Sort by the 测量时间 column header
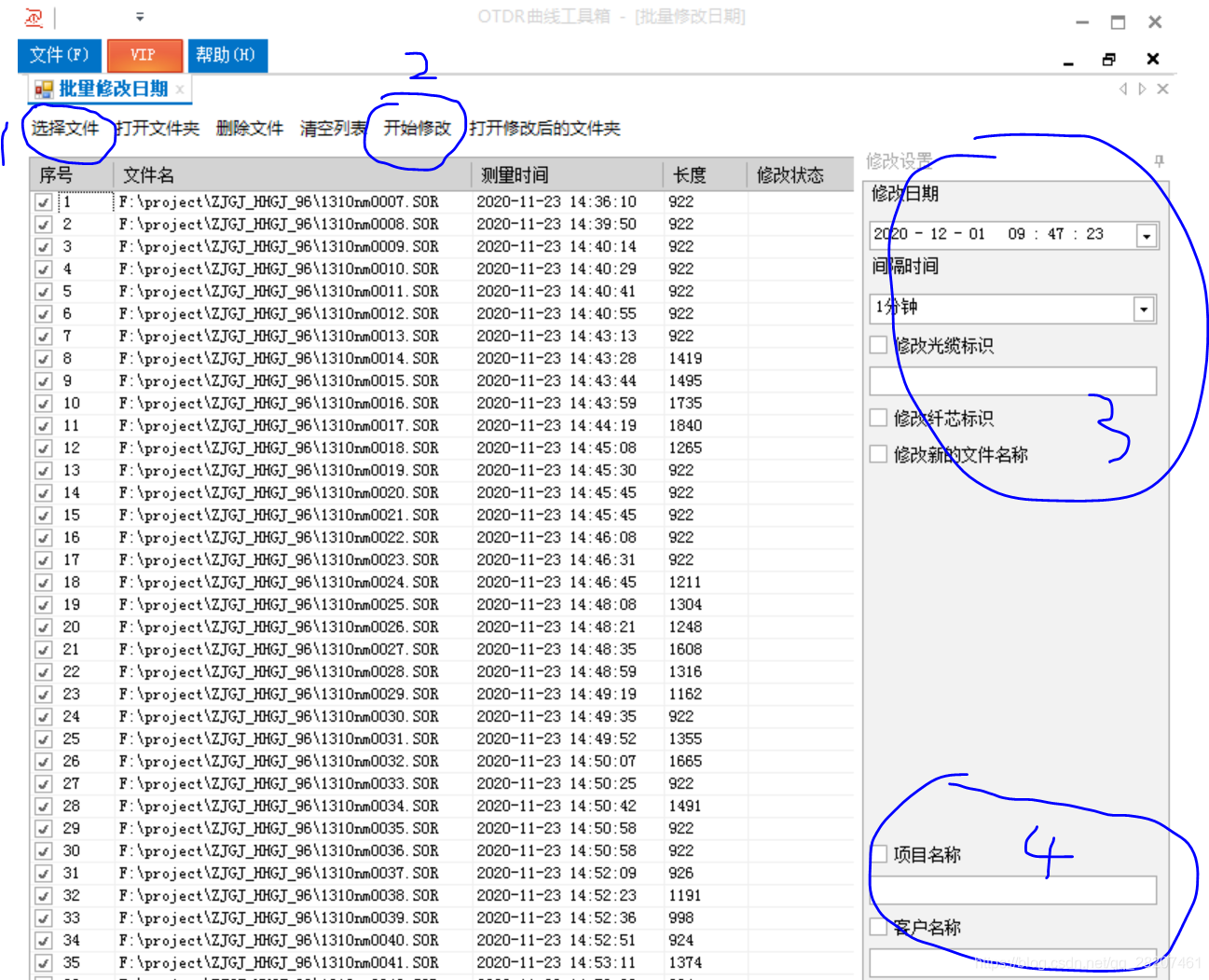Image resolution: width=1209 pixels, height=980 pixels. point(568,174)
